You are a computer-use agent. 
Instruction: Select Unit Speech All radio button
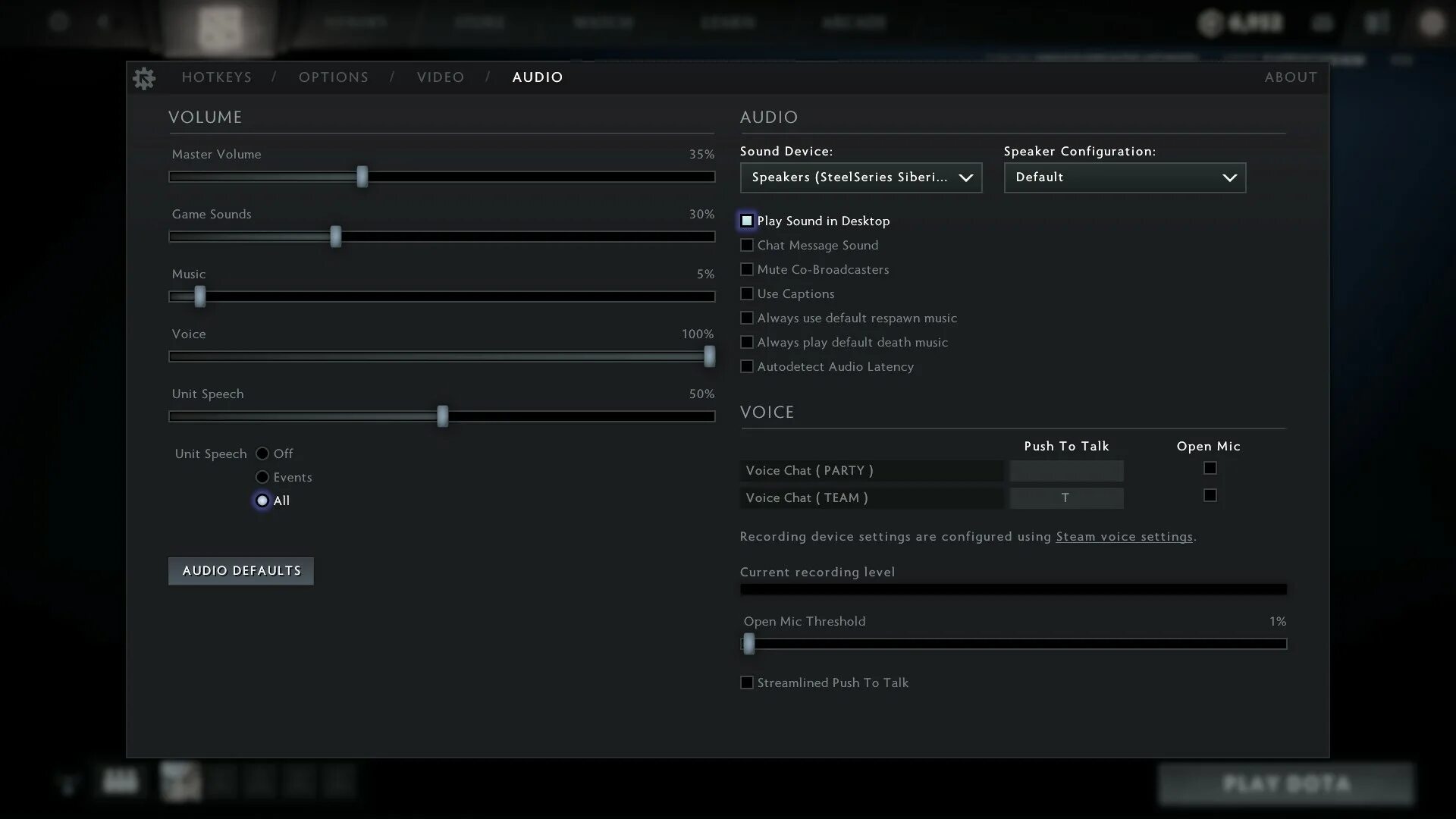261,500
